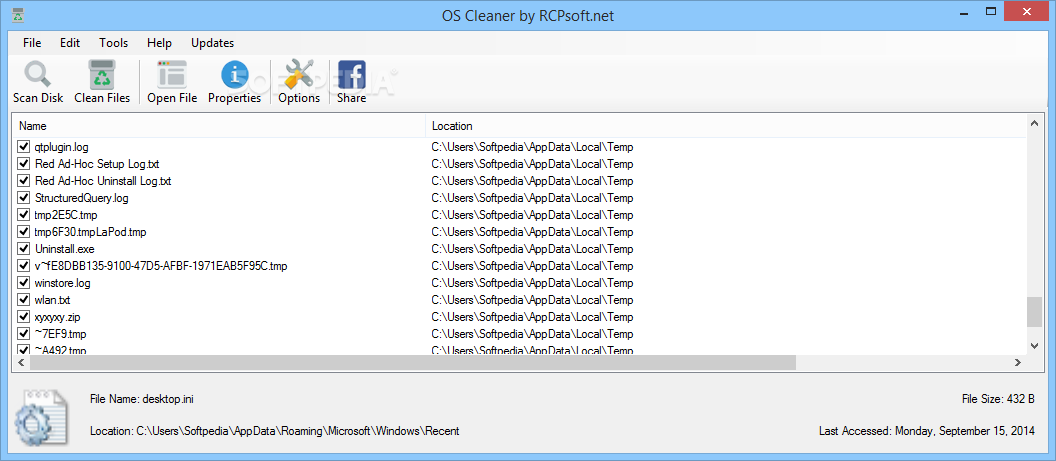Select the wlan.txt file name
Image resolution: width=1056 pixels, height=461 pixels.
coord(52,300)
